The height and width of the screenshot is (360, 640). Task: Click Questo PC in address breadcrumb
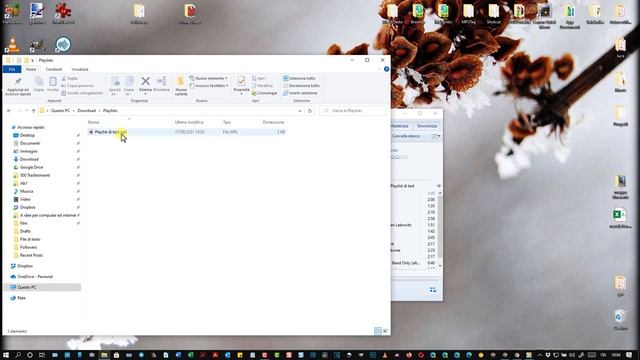point(60,111)
